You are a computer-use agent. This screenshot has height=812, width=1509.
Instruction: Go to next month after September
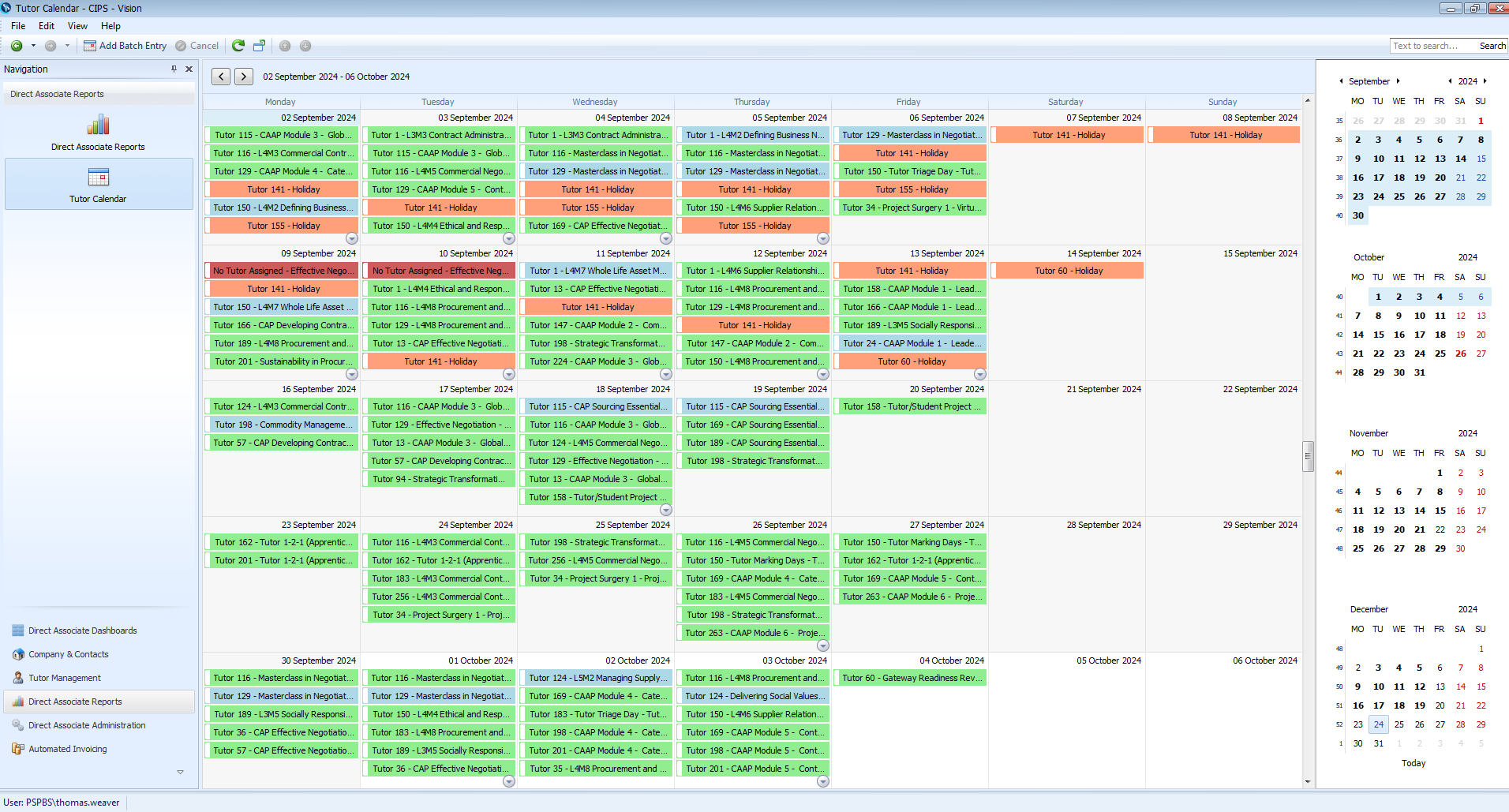(1398, 81)
